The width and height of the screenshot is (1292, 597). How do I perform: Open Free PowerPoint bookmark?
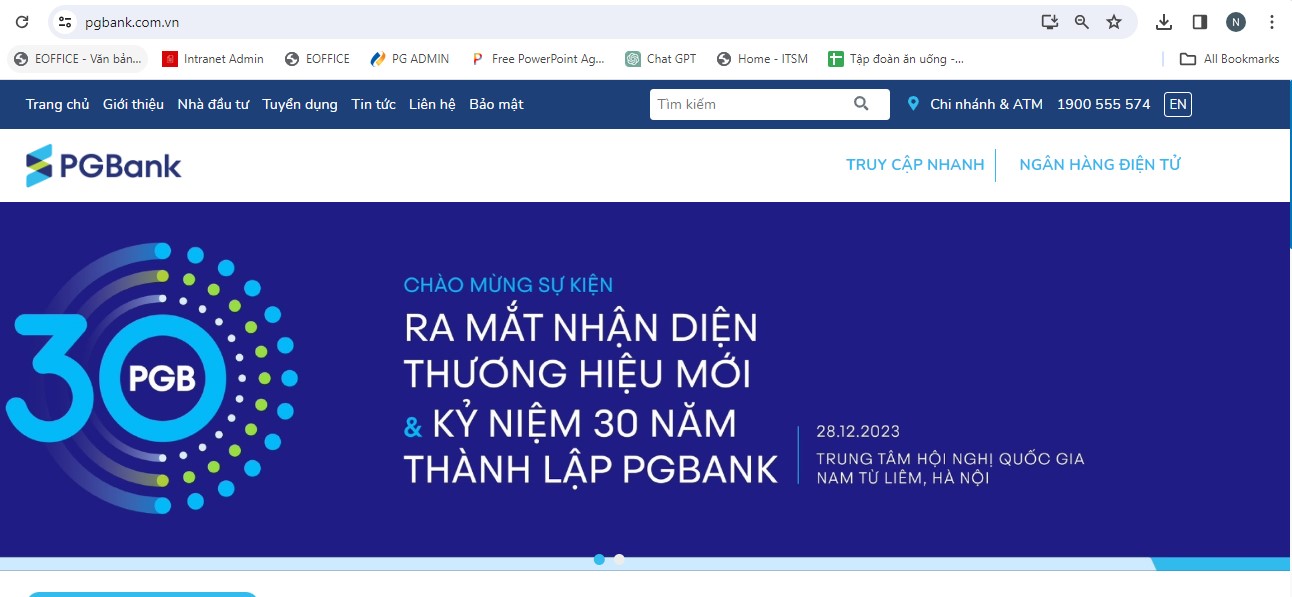tap(538, 59)
